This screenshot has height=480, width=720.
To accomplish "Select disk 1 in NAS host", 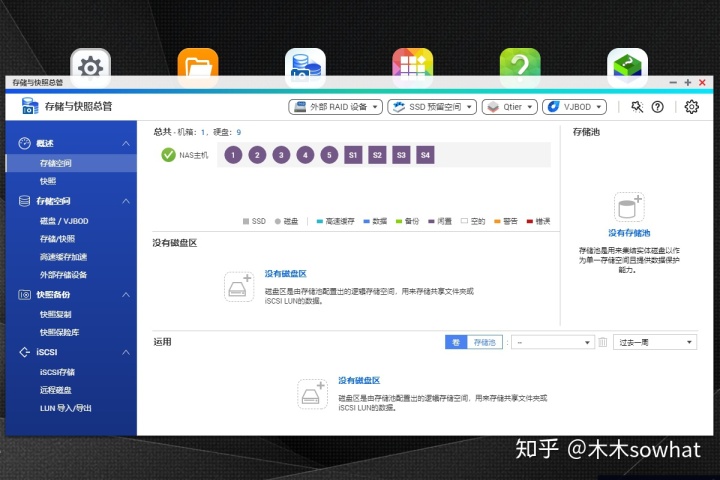I will pyautogui.click(x=233, y=155).
